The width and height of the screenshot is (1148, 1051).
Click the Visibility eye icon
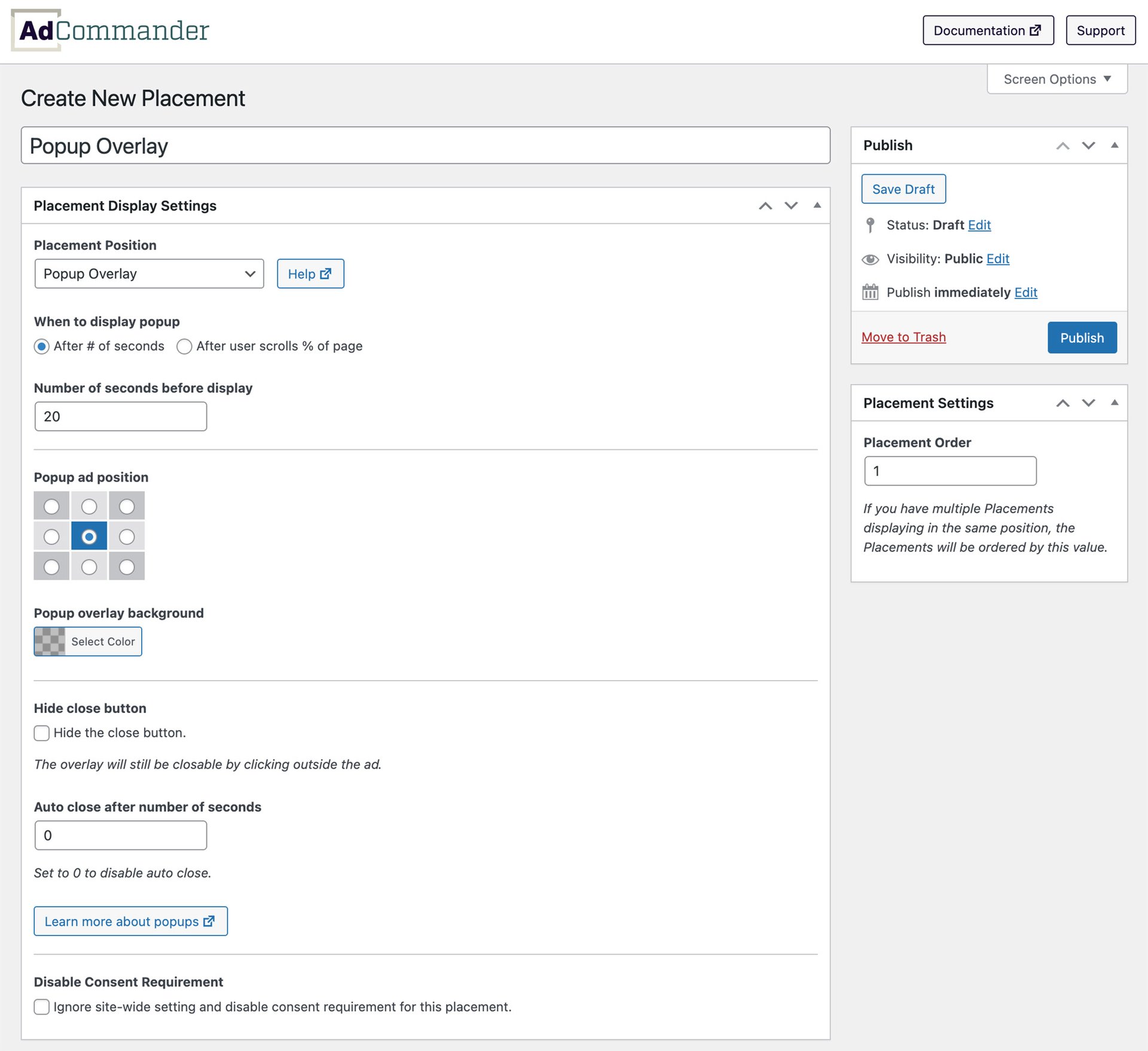870,259
